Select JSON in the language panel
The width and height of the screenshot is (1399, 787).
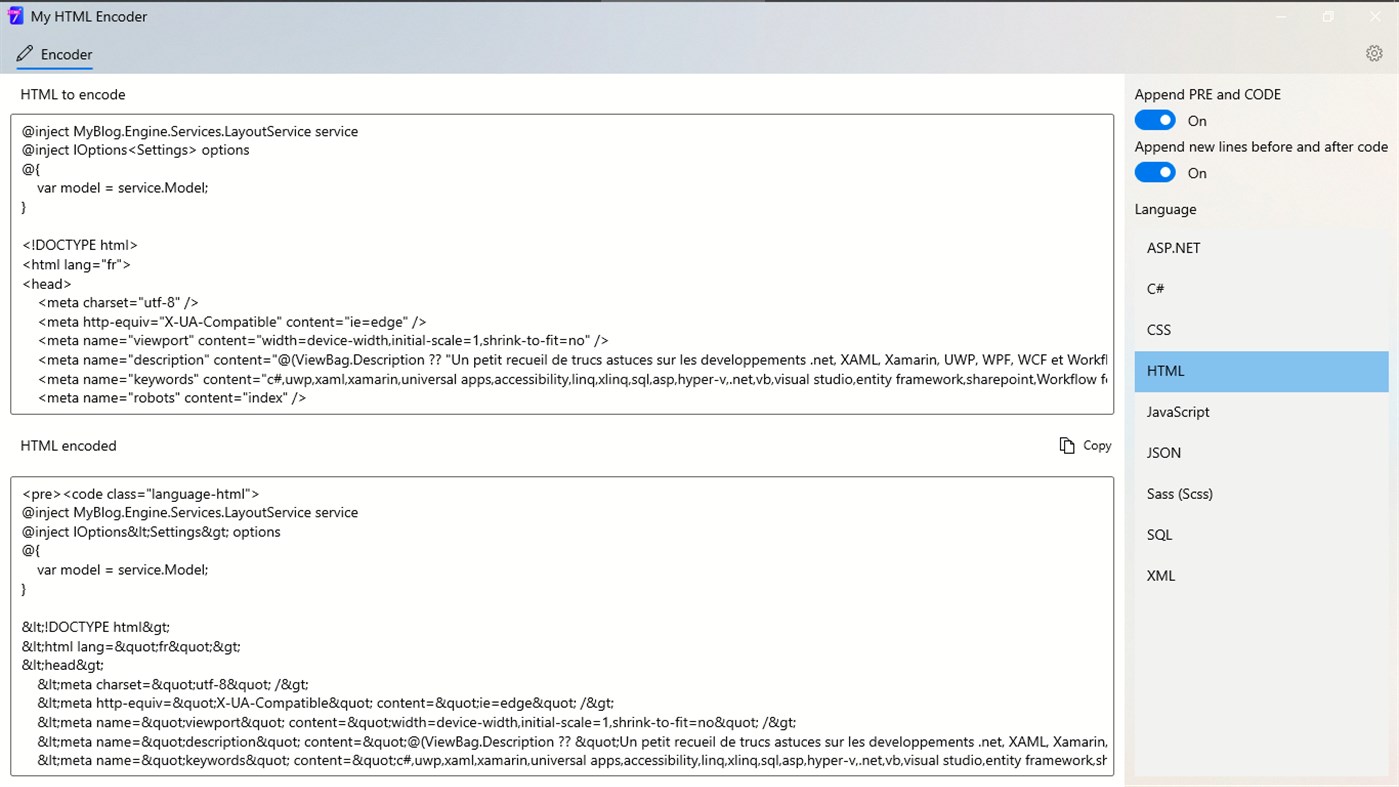click(x=1261, y=452)
